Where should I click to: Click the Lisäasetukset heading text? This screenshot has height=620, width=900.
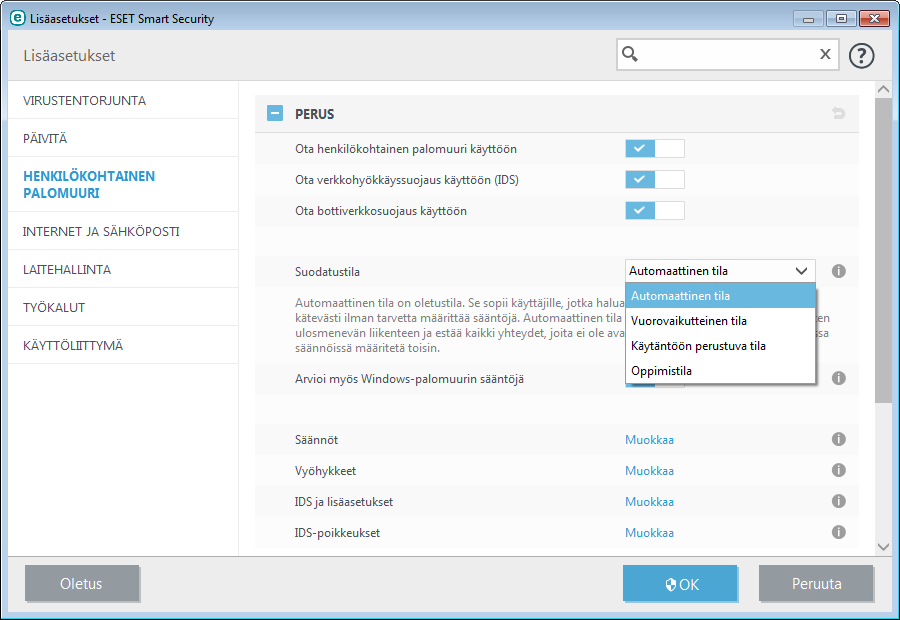[69, 56]
